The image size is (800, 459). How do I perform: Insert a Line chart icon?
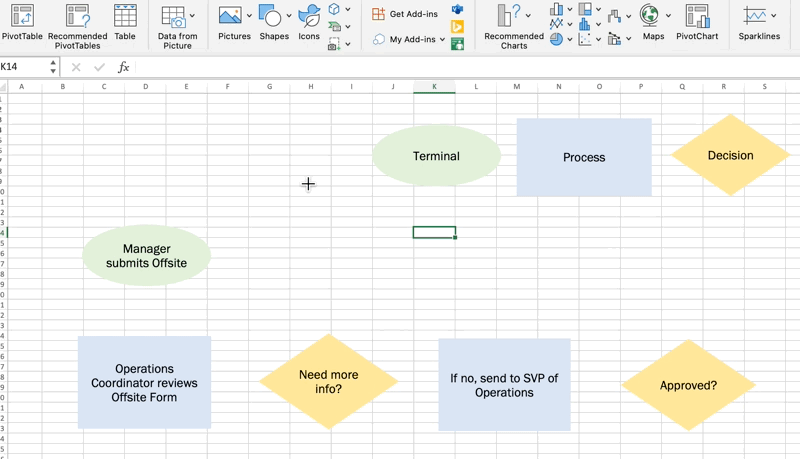pos(556,24)
